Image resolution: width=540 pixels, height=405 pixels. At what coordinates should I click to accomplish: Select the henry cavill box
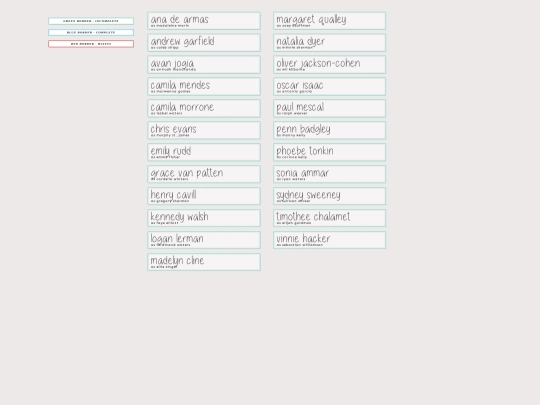(x=204, y=196)
